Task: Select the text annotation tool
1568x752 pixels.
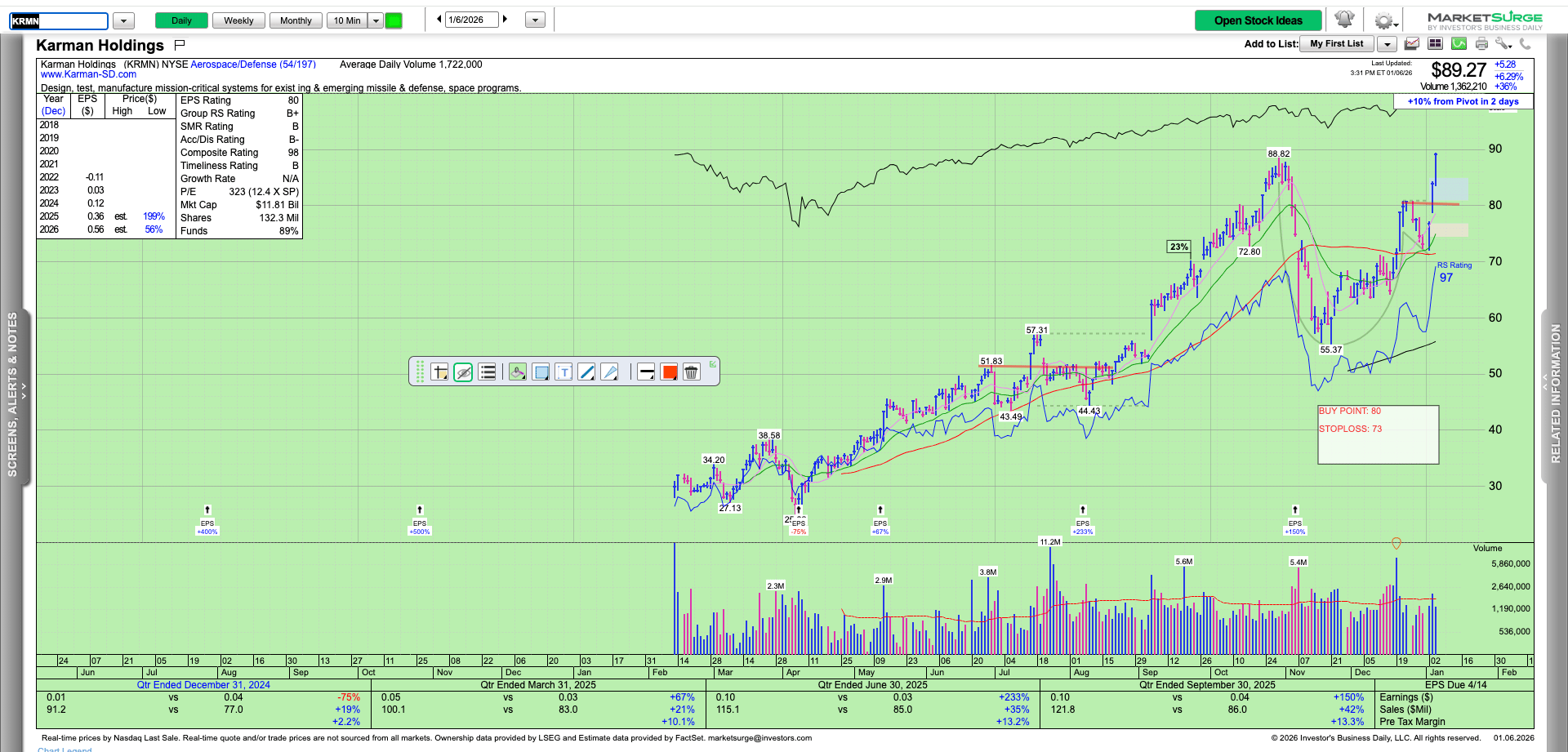Action: coord(563,372)
